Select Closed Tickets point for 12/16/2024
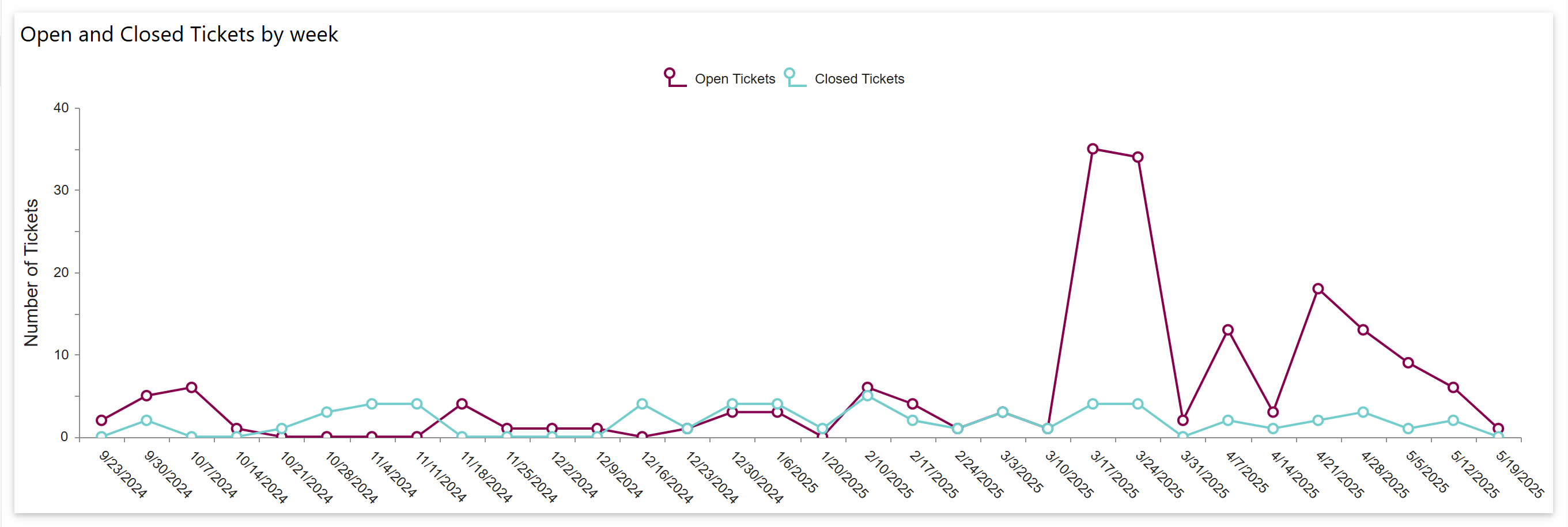The image size is (1568, 527). click(x=642, y=404)
